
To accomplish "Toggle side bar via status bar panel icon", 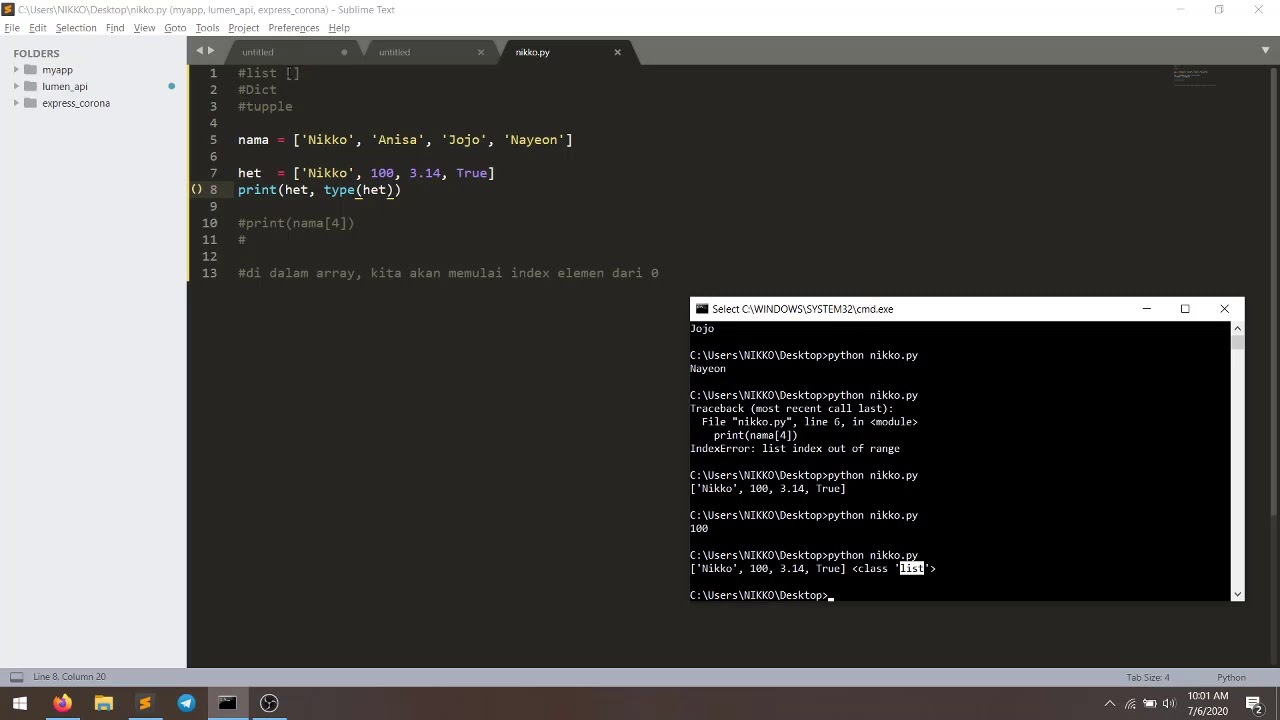I will pyautogui.click(x=16, y=677).
